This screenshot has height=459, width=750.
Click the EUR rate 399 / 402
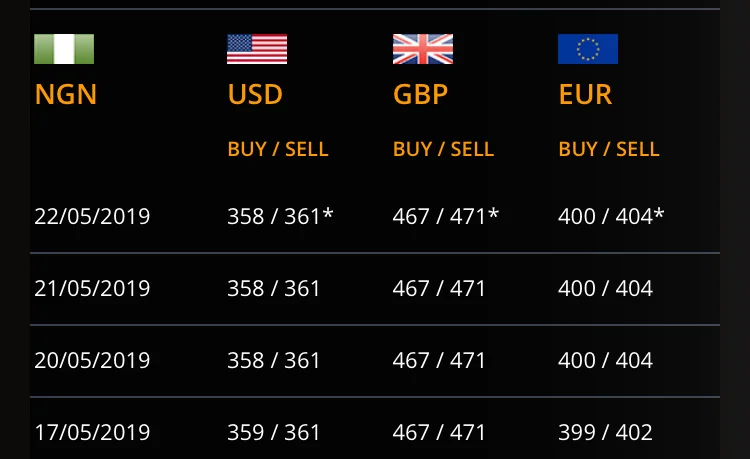coord(605,433)
